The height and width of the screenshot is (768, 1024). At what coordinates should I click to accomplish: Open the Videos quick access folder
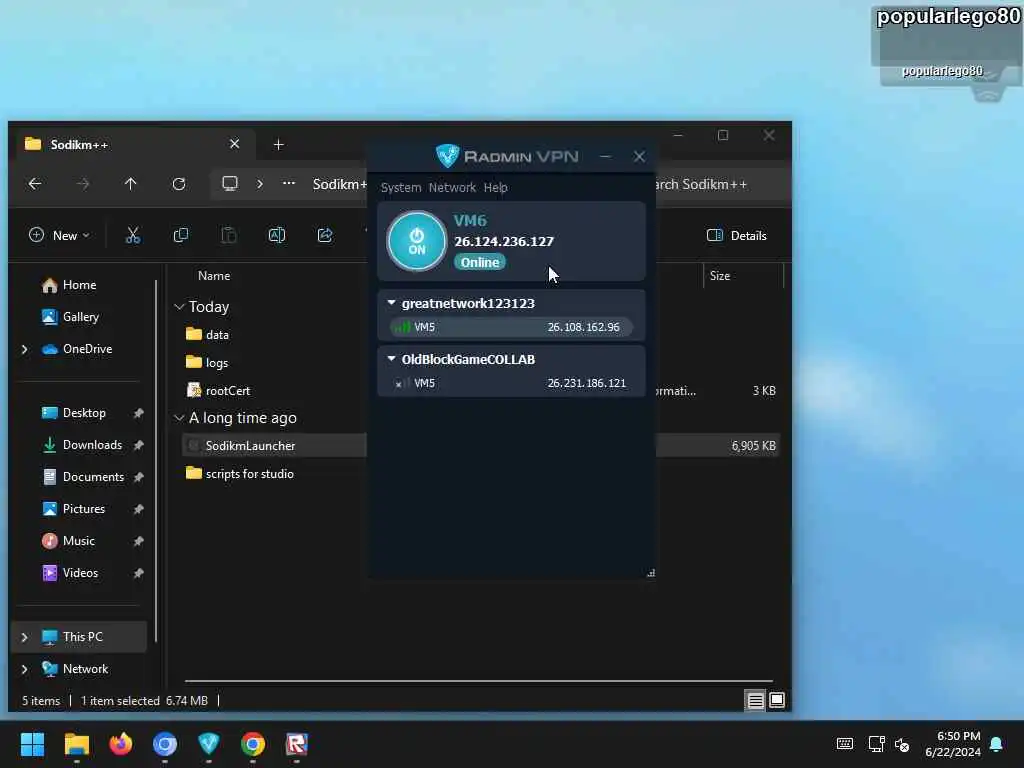point(70,573)
